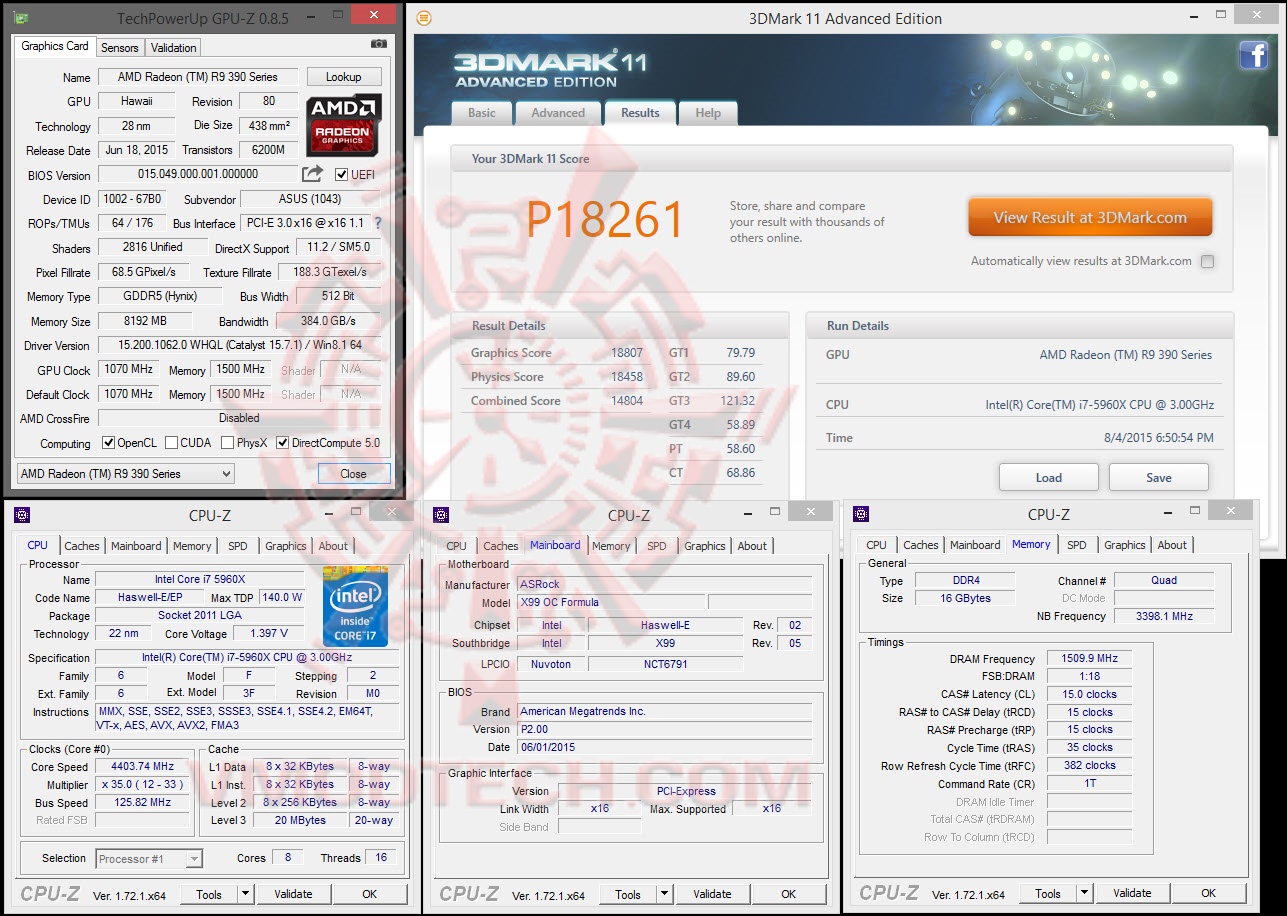Toggle the UEFI checkbox in GPU-Z
Image resolution: width=1287 pixels, height=916 pixels.
coord(341,175)
